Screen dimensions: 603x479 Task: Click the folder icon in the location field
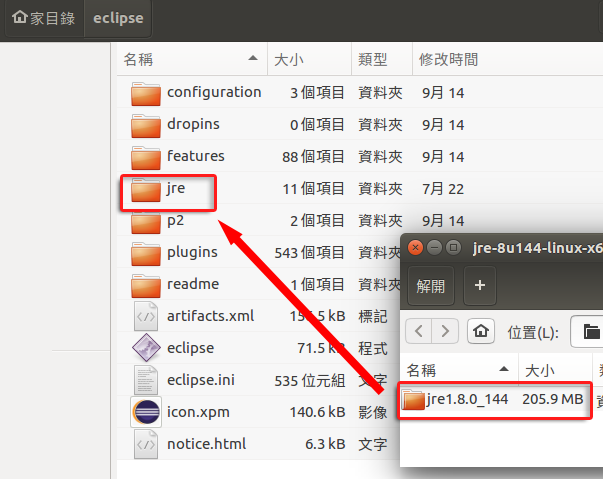click(591, 331)
